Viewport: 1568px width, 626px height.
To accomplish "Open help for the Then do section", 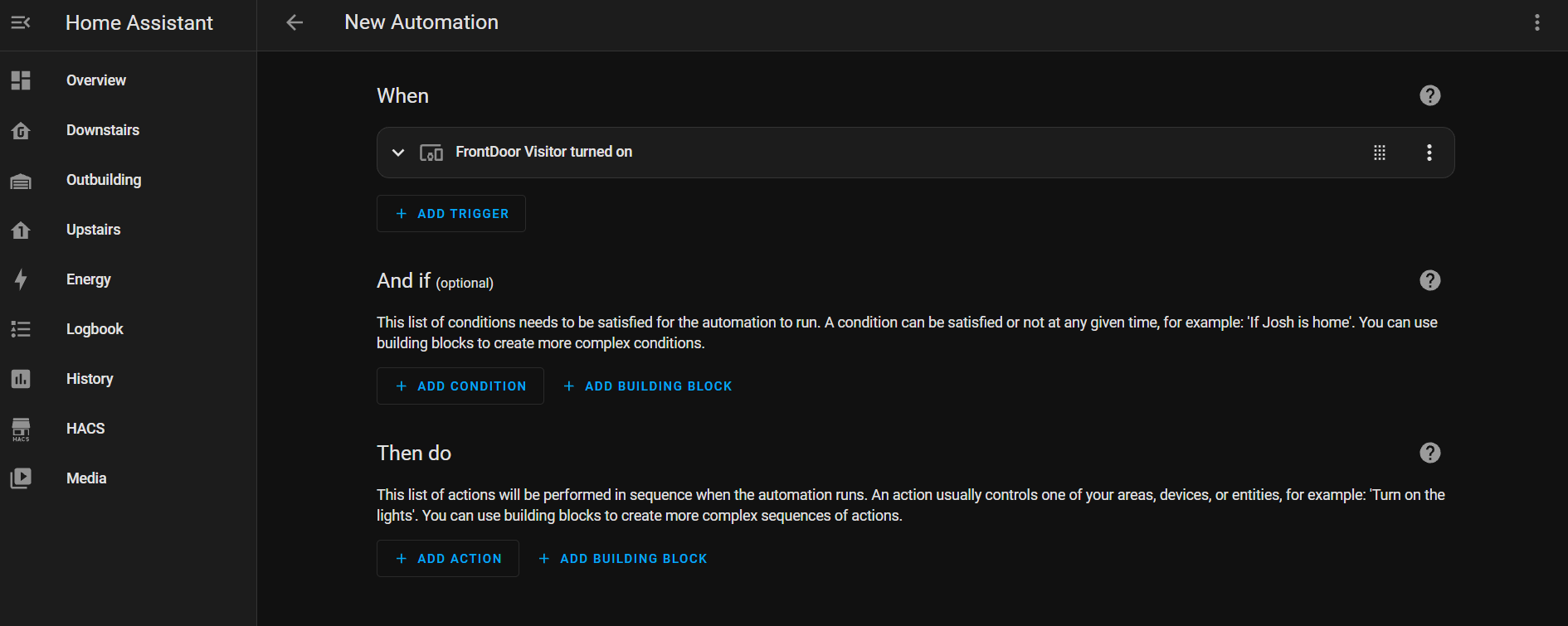I will [x=1430, y=453].
